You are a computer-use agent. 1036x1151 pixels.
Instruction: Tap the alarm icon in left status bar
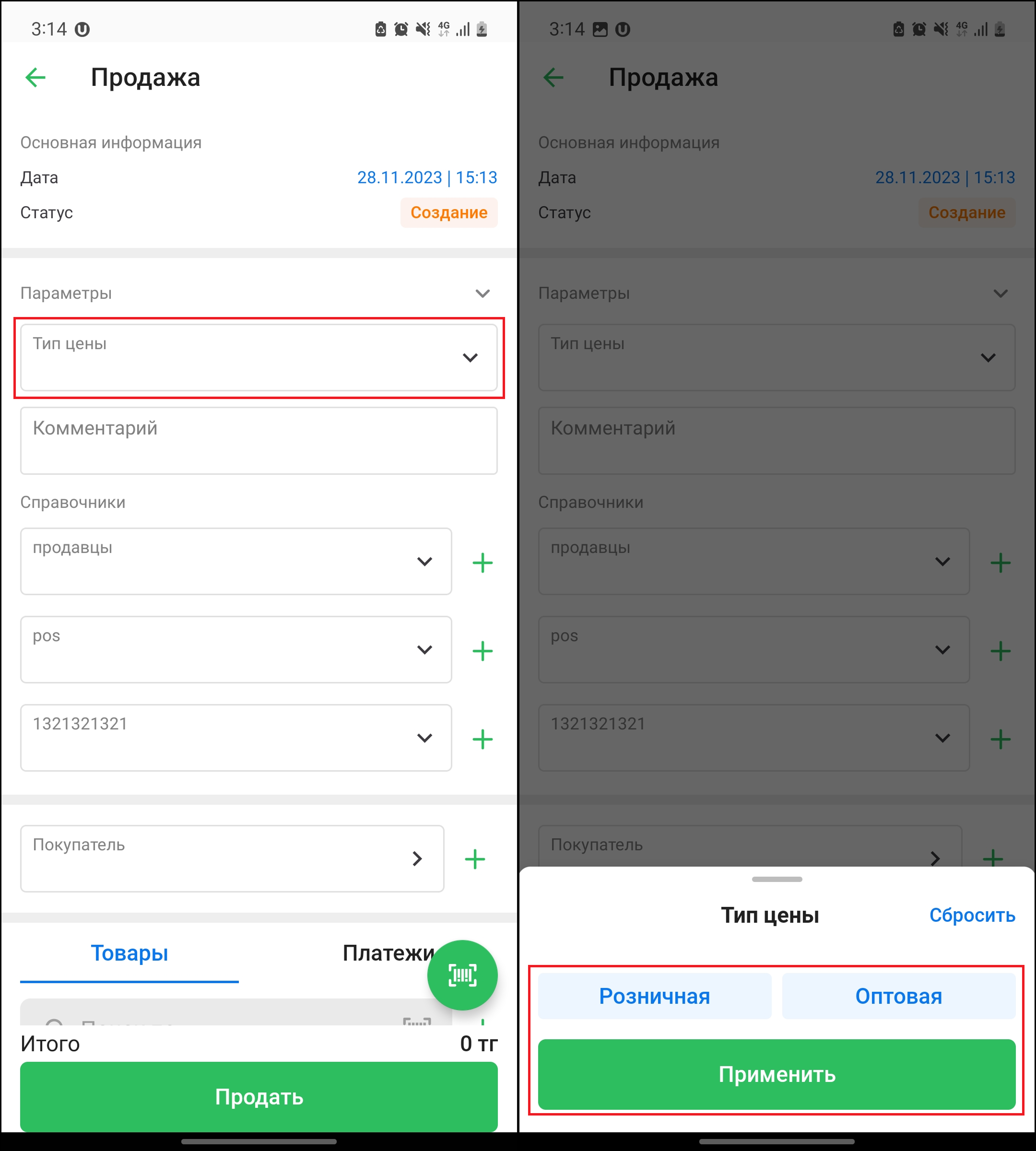[401, 29]
